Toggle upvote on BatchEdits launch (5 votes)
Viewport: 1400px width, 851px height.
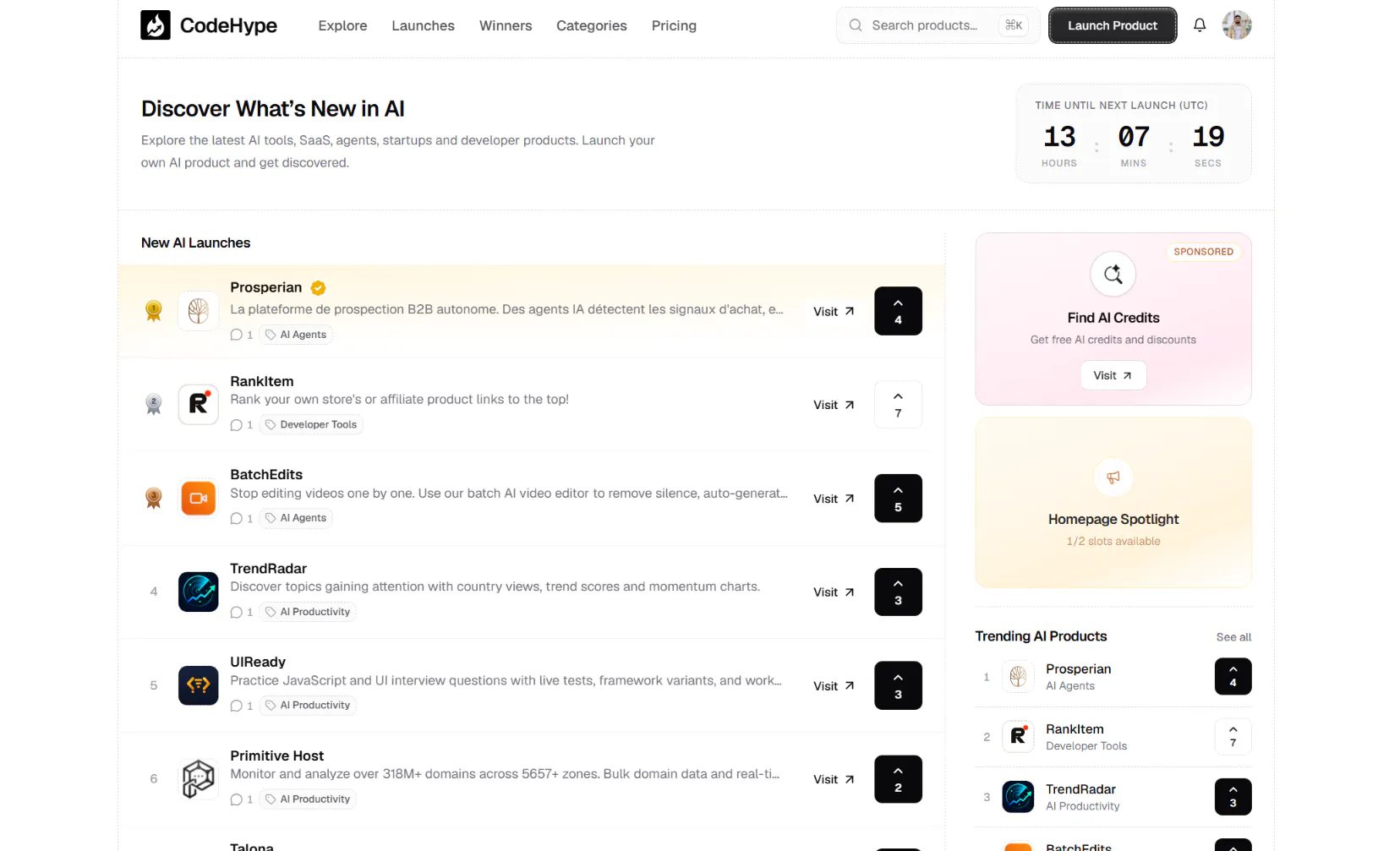tap(898, 499)
